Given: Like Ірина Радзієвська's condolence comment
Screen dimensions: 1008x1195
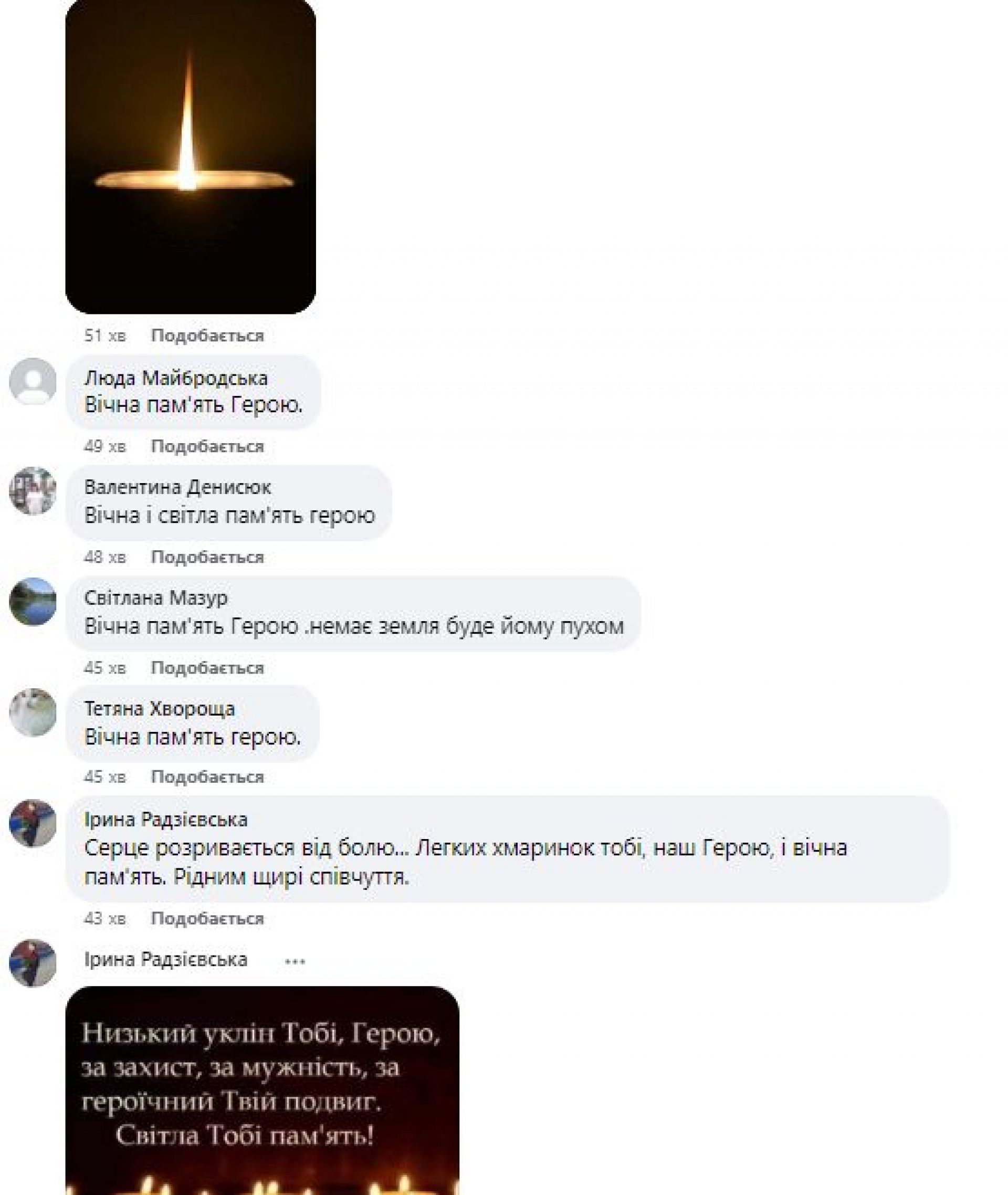Looking at the screenshot, I should (207, 919).
